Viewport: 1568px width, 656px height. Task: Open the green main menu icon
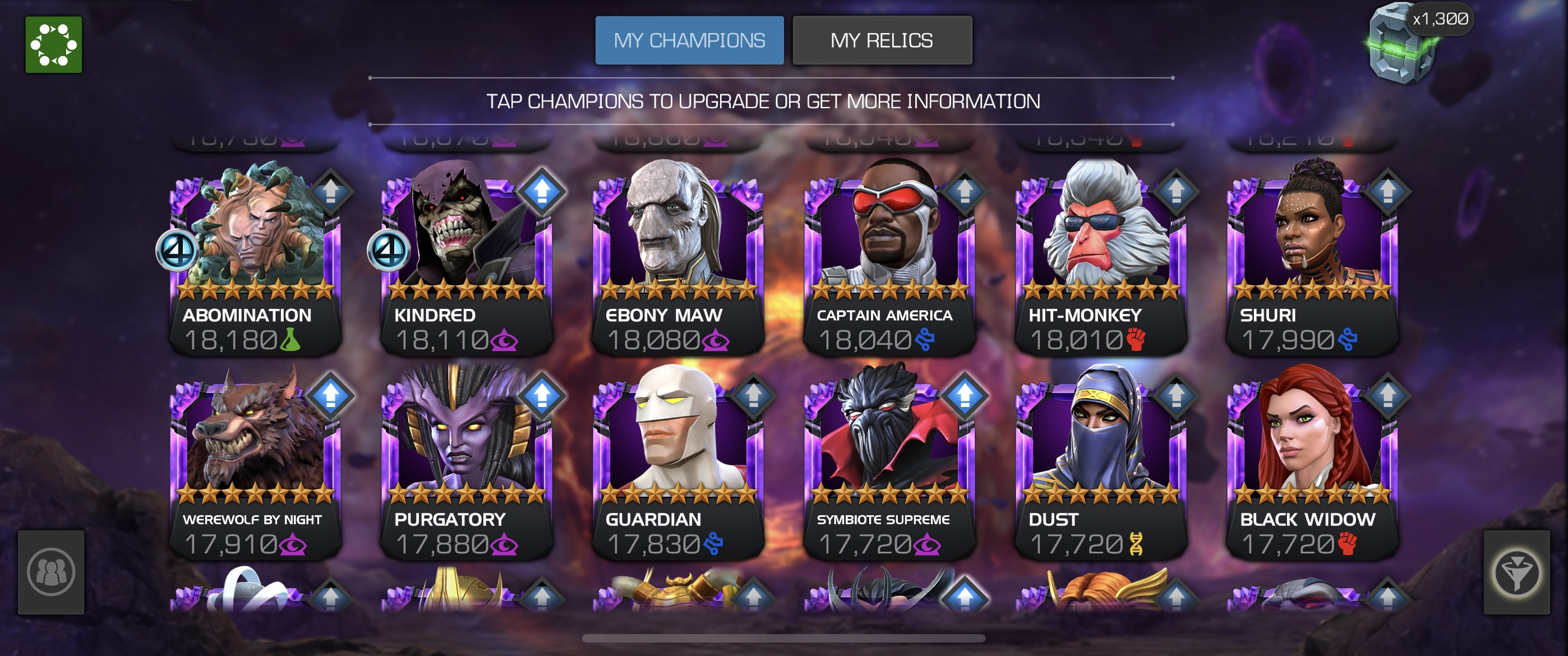(x=54, y=44)
